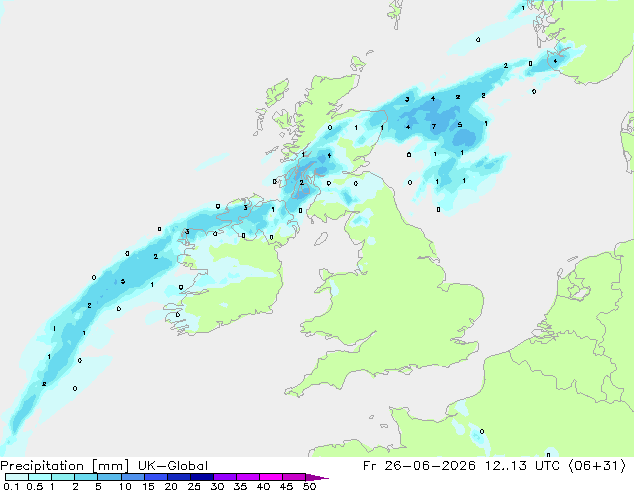
Task: Click the date 'Fr 26-06-2026' text
Action: pos(419,466)
